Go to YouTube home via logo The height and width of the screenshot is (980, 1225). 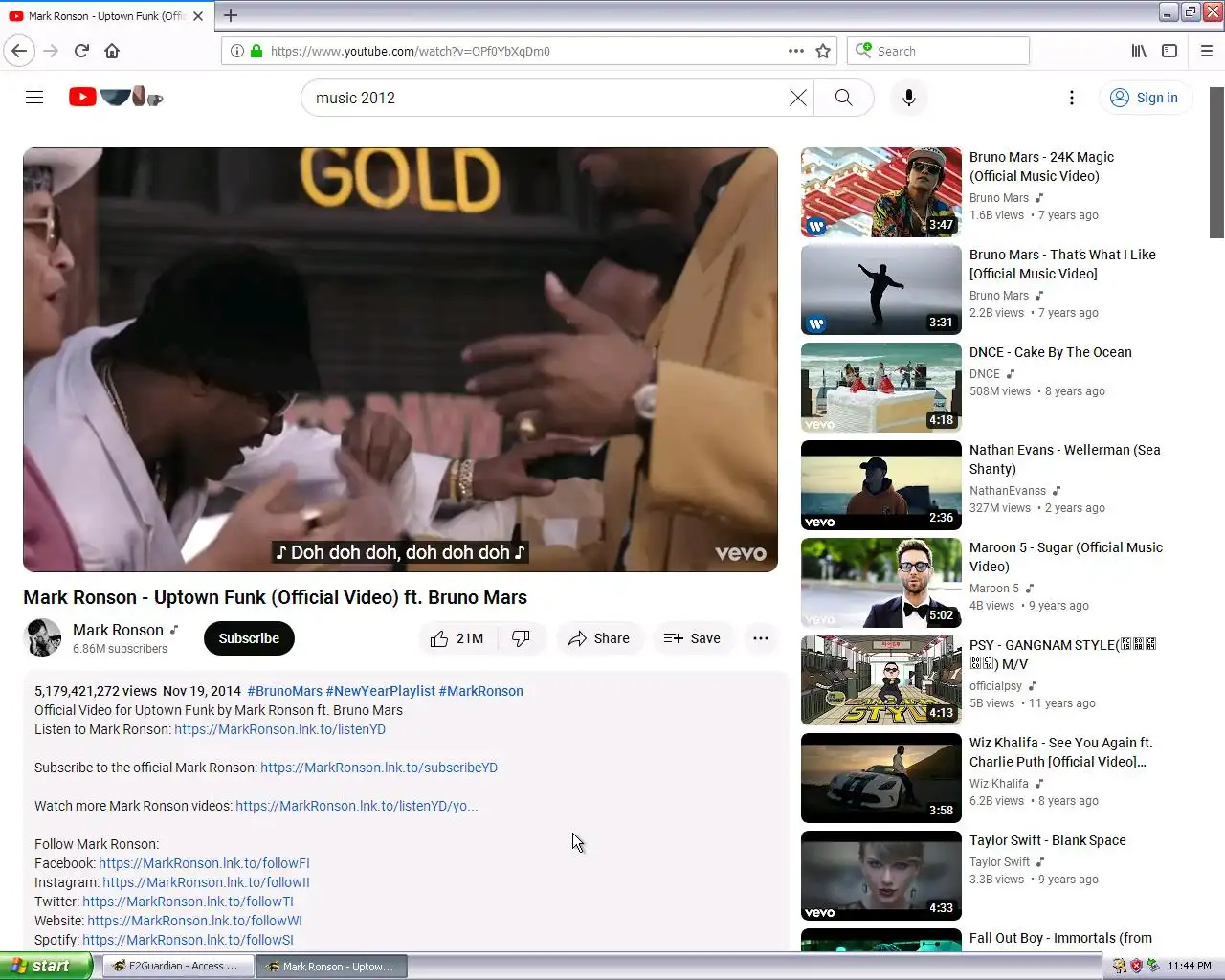(x=116, y=97)
